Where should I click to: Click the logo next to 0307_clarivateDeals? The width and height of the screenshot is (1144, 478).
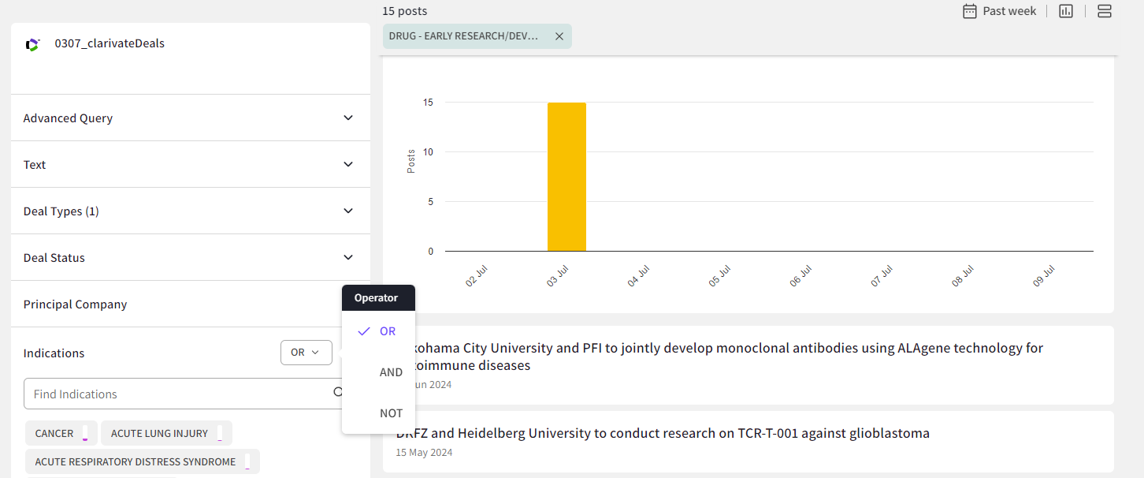(x=32, y=44)
